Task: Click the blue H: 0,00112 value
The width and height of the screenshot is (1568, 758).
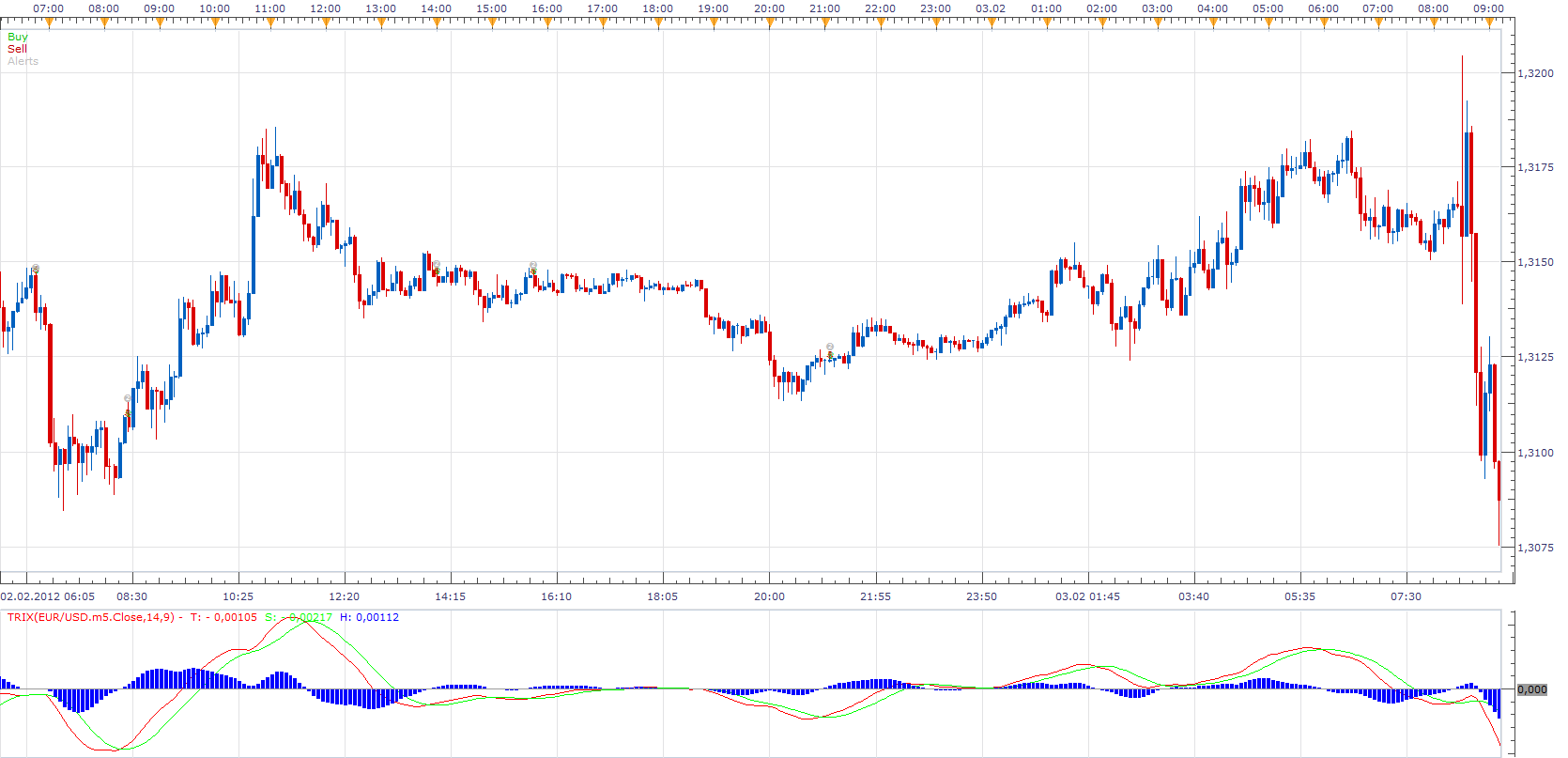Action: (370, 617)
